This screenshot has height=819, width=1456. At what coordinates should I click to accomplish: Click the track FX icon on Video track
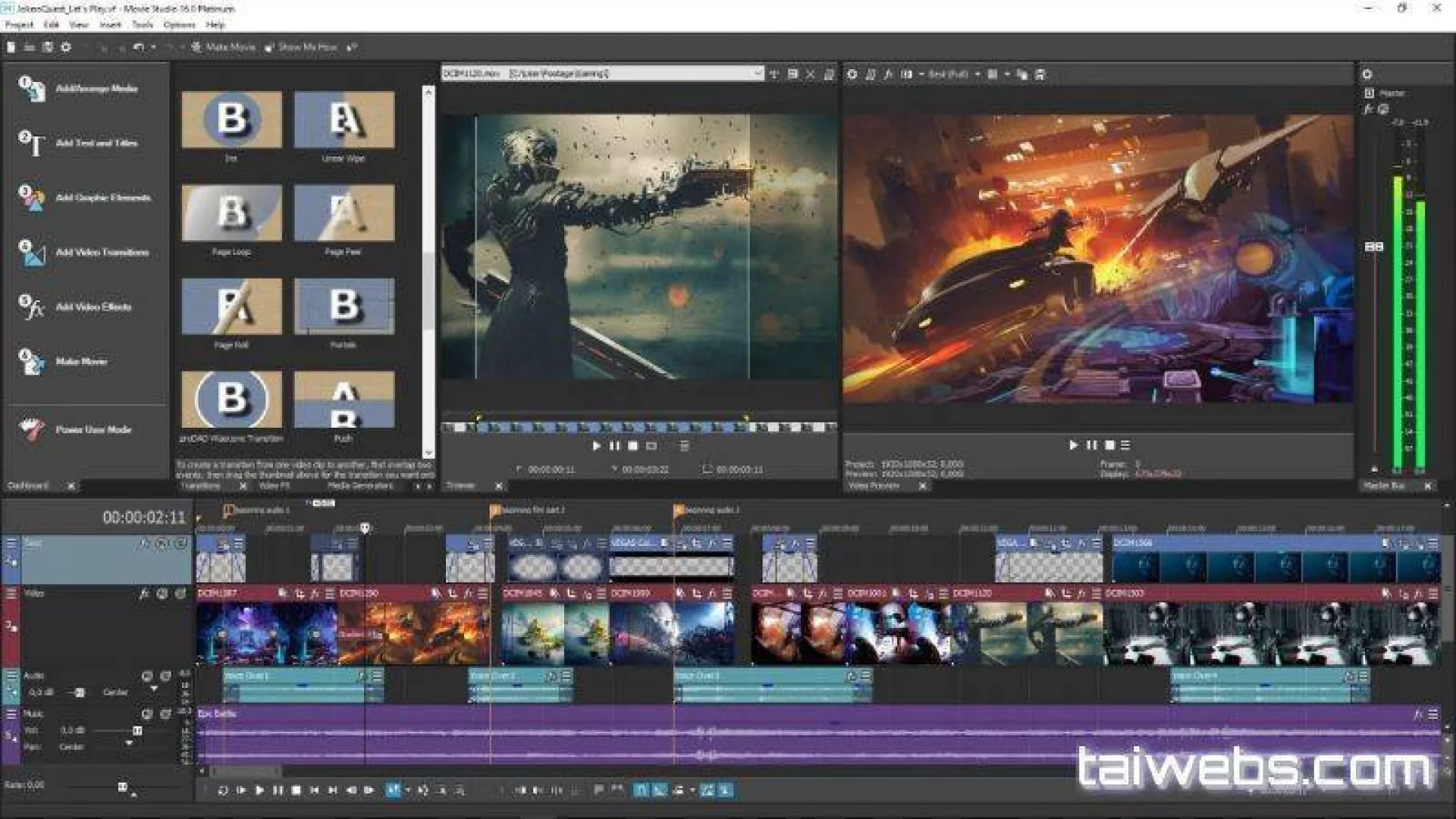click(x=143, y=594)
